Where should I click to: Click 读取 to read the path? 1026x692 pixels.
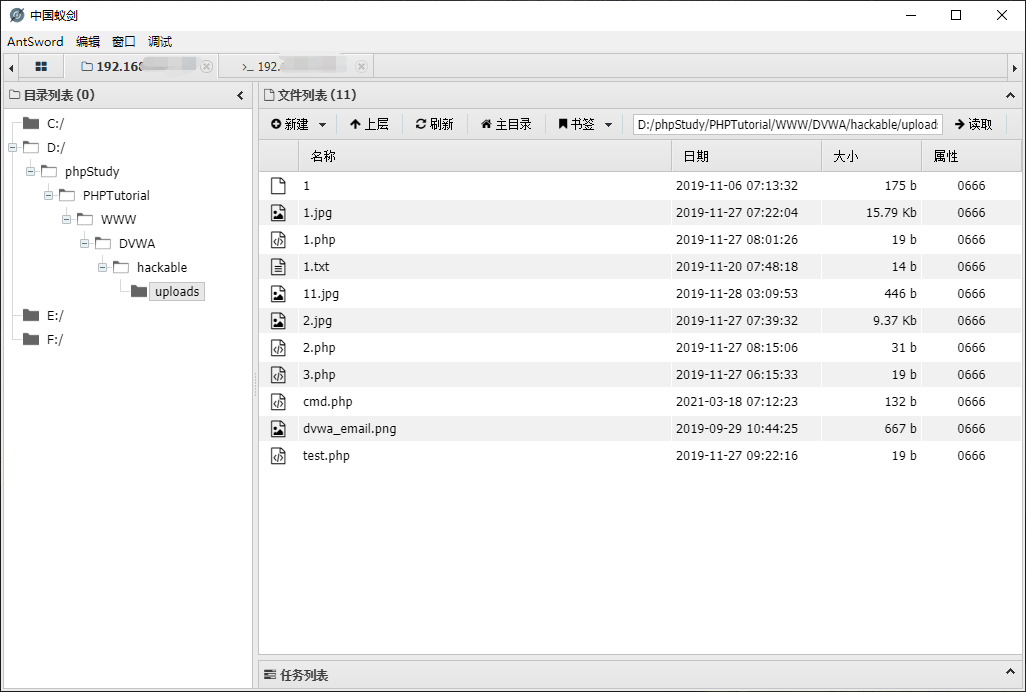974,124
